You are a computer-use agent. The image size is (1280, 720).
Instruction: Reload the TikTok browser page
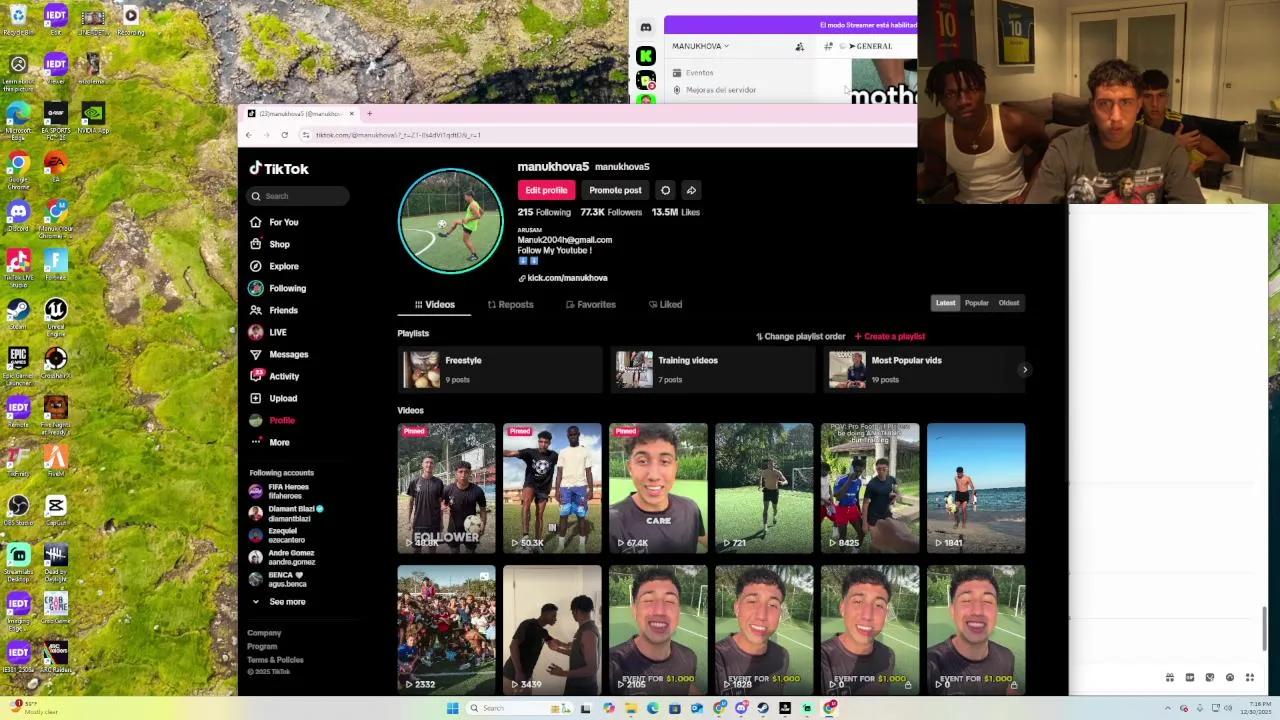click(x=285, y=135)
